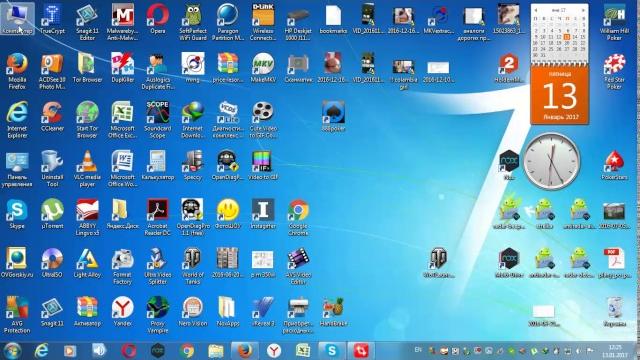Launch Paragon Partition Manager shortcut
The height and width of the screenshot is (360, 640).
228,22
